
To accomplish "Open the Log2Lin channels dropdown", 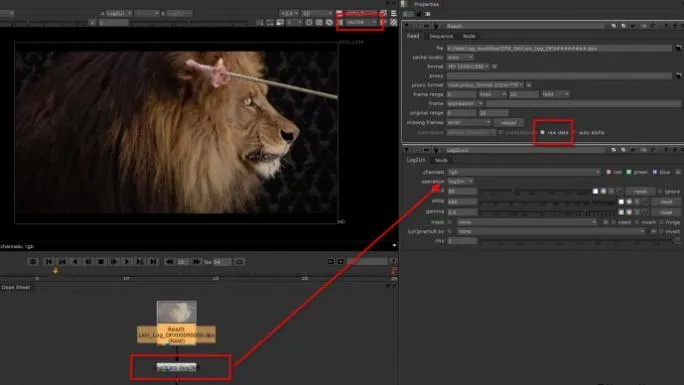I will [x=524, y=172].
